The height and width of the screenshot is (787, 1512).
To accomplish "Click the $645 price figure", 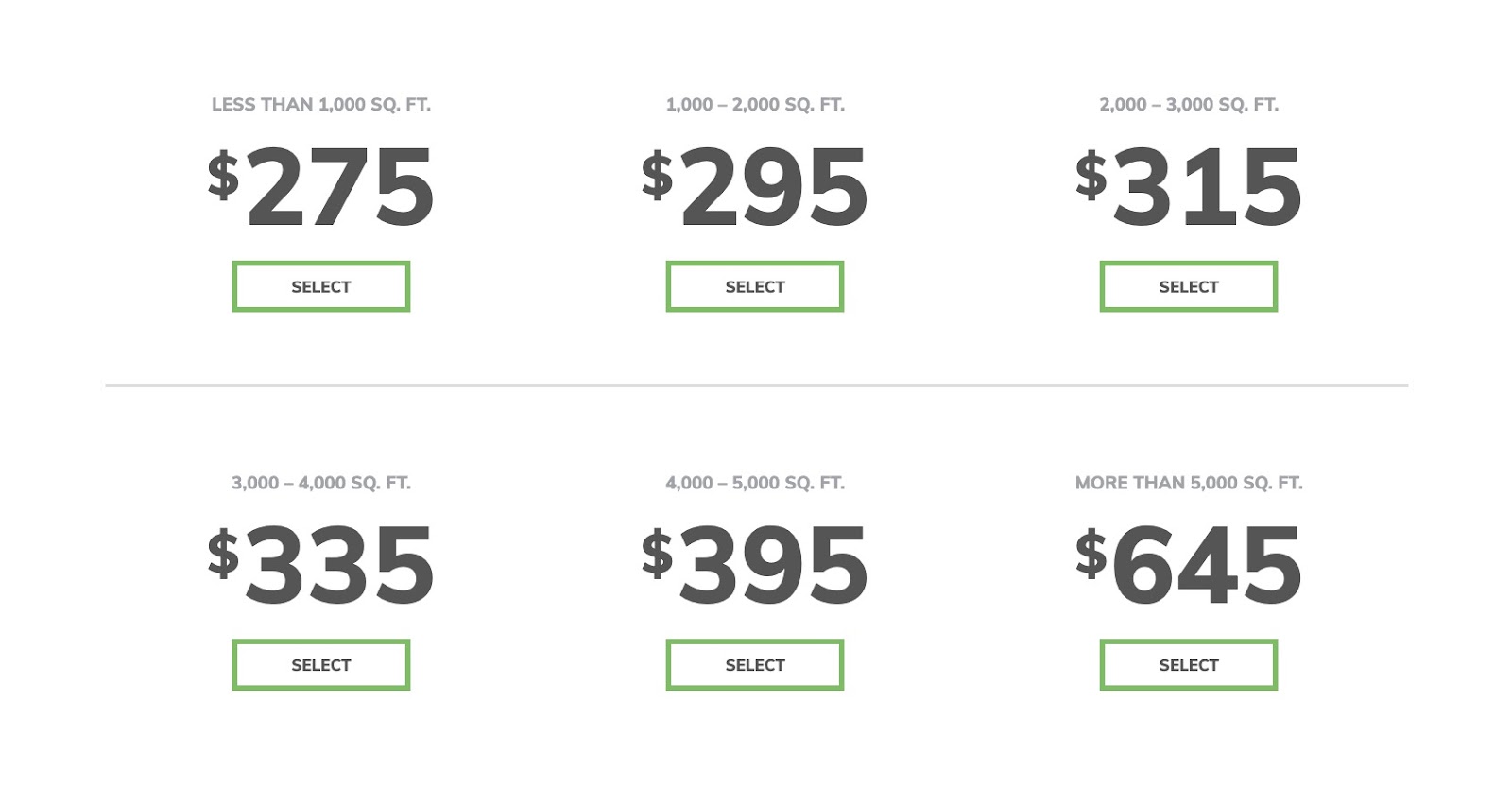I will tap(1189, 565).
